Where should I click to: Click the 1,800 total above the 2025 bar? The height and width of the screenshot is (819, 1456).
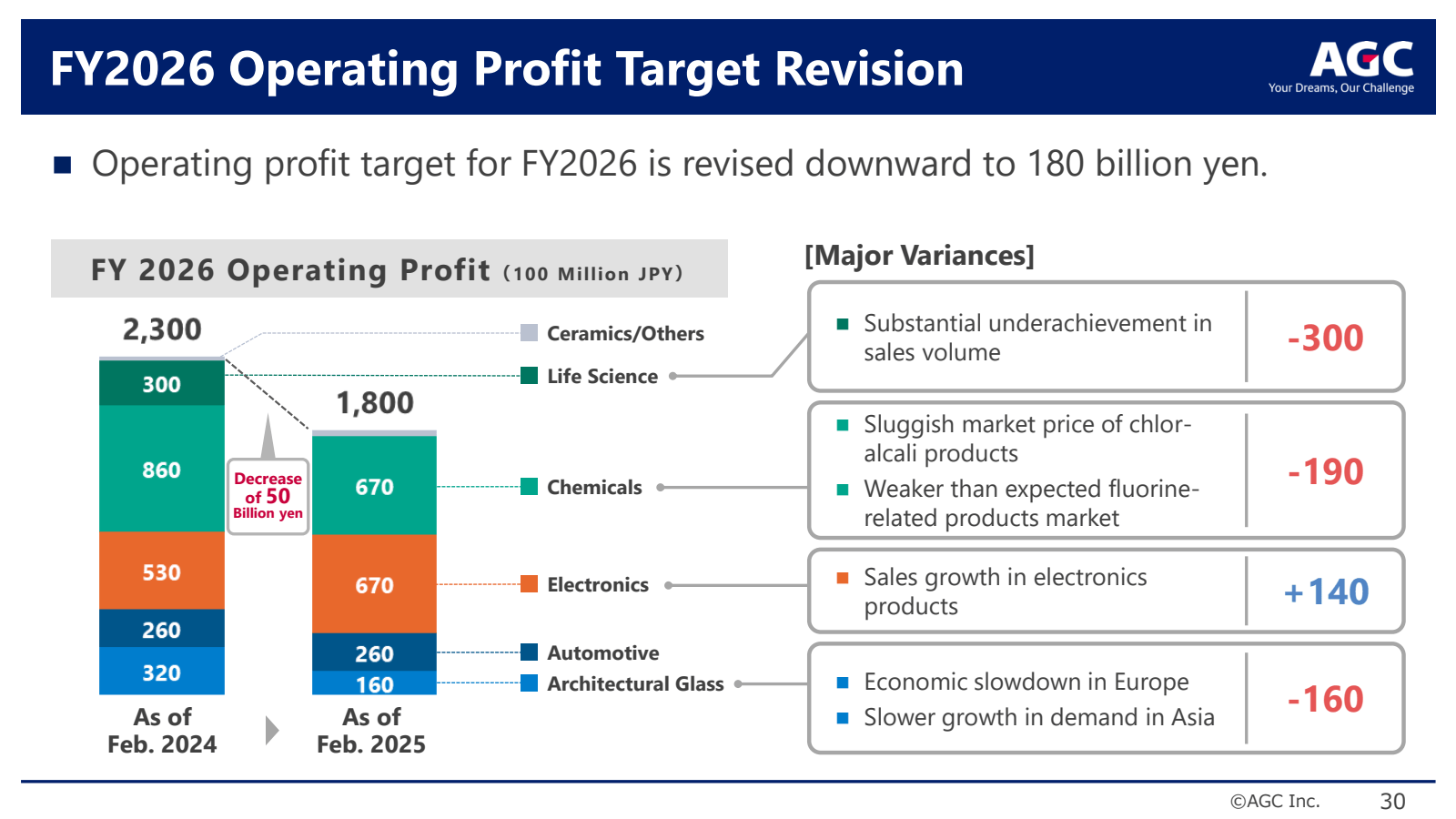tap(375, 403)
